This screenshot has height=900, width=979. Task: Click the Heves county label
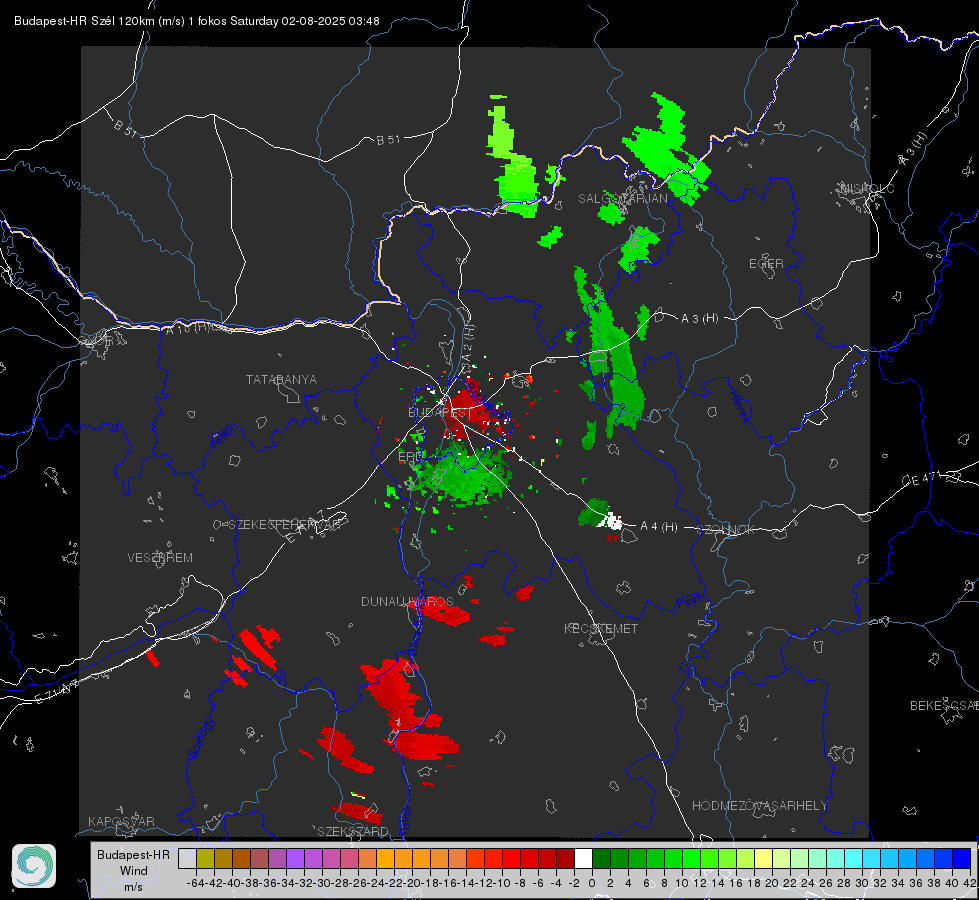pyautogui.click(x=739, y=407)
